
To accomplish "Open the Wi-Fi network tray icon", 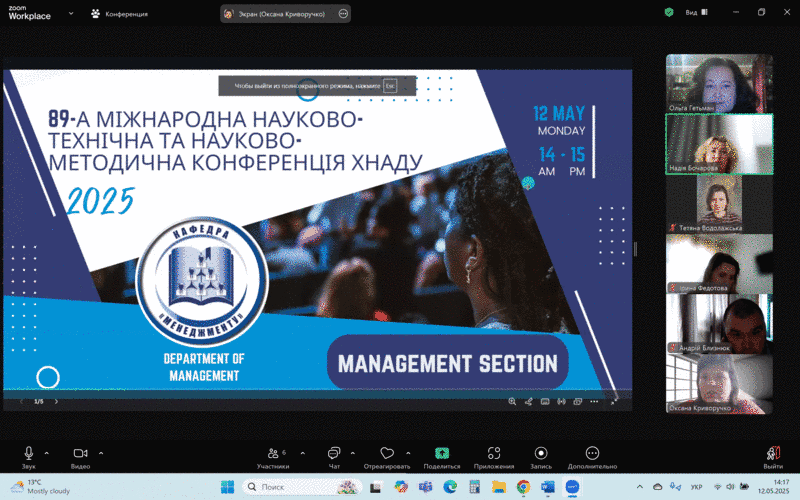I will point(718,487).
